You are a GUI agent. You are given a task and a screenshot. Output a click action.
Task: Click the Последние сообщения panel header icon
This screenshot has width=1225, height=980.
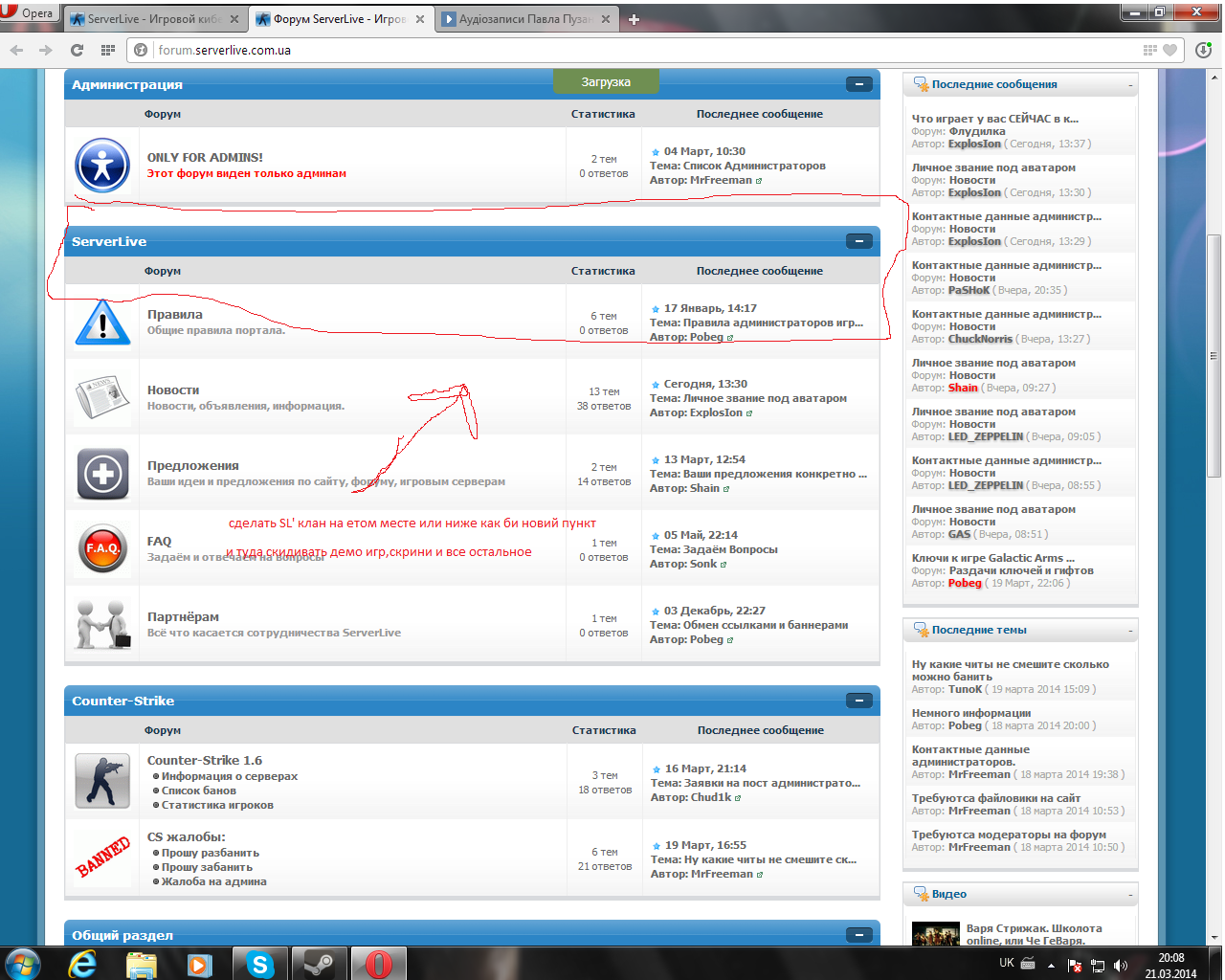921,84
